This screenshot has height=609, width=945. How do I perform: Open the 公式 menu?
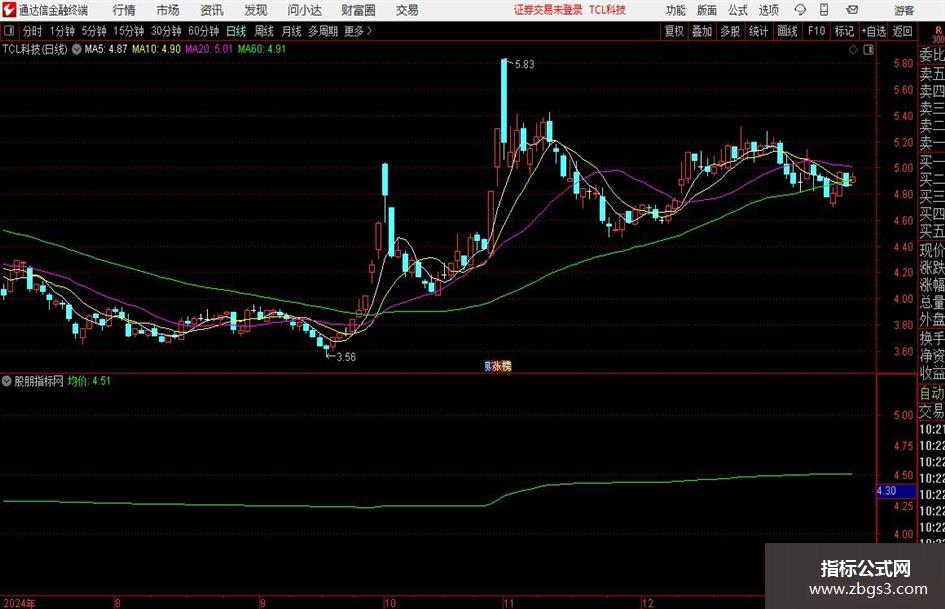738,10
